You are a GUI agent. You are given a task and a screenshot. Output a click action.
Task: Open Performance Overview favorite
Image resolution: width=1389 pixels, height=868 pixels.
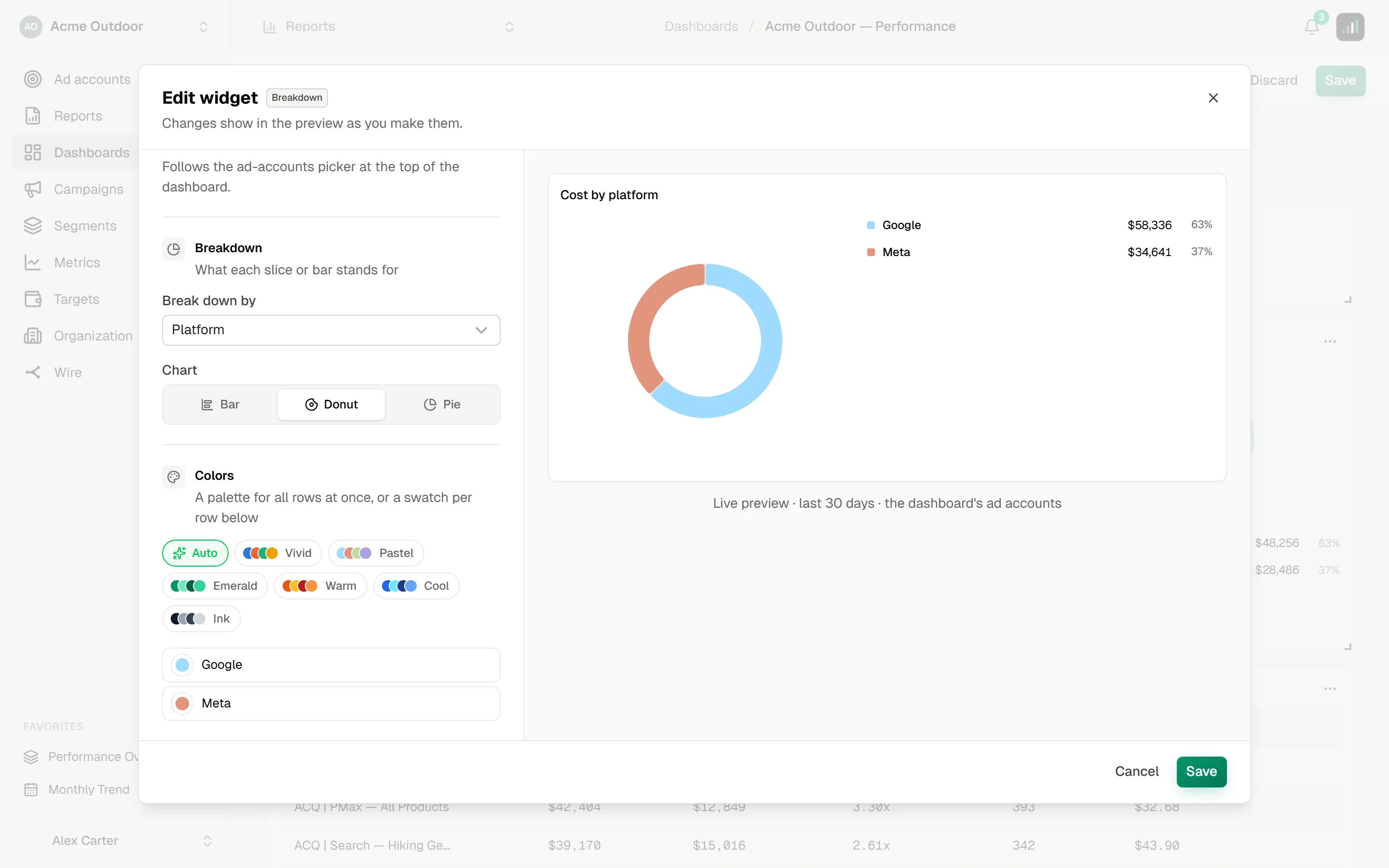81,757
